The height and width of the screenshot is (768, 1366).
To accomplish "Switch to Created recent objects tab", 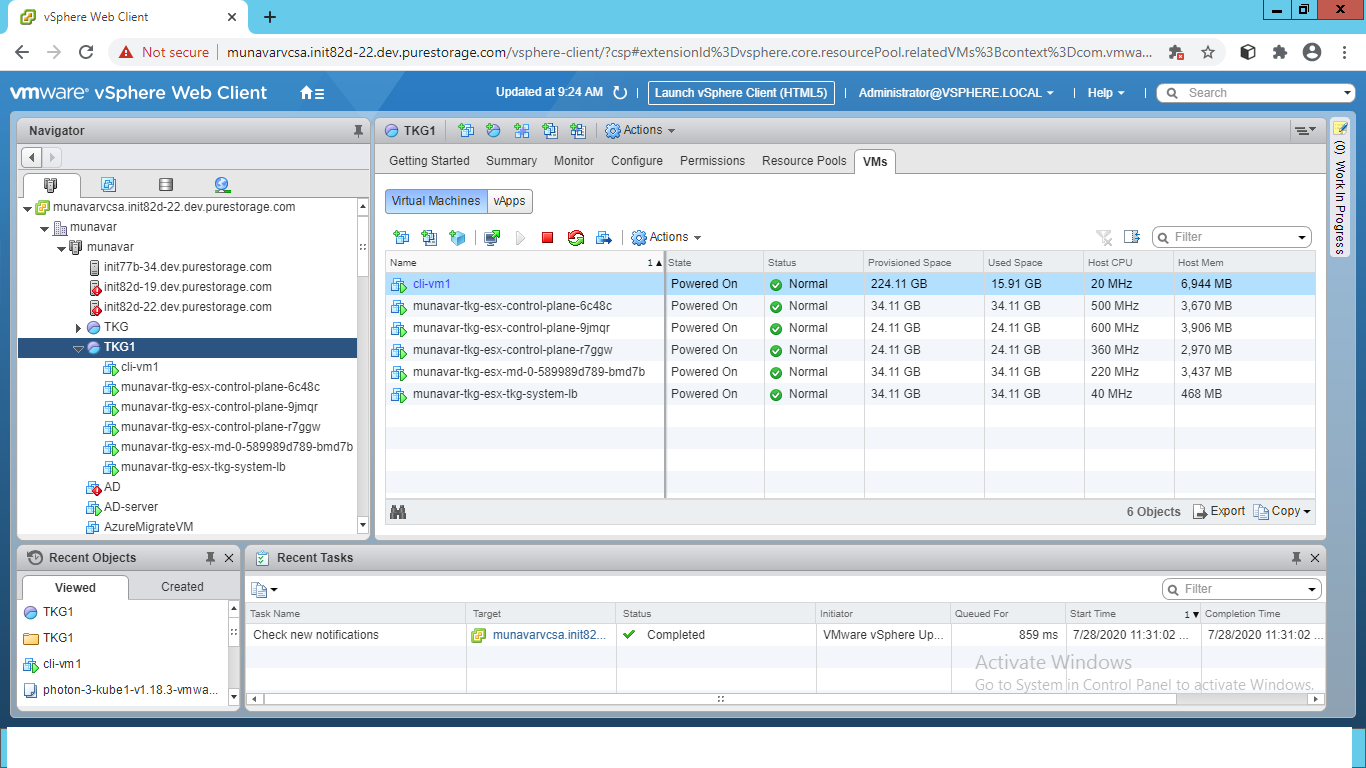I will coord(182,587).
